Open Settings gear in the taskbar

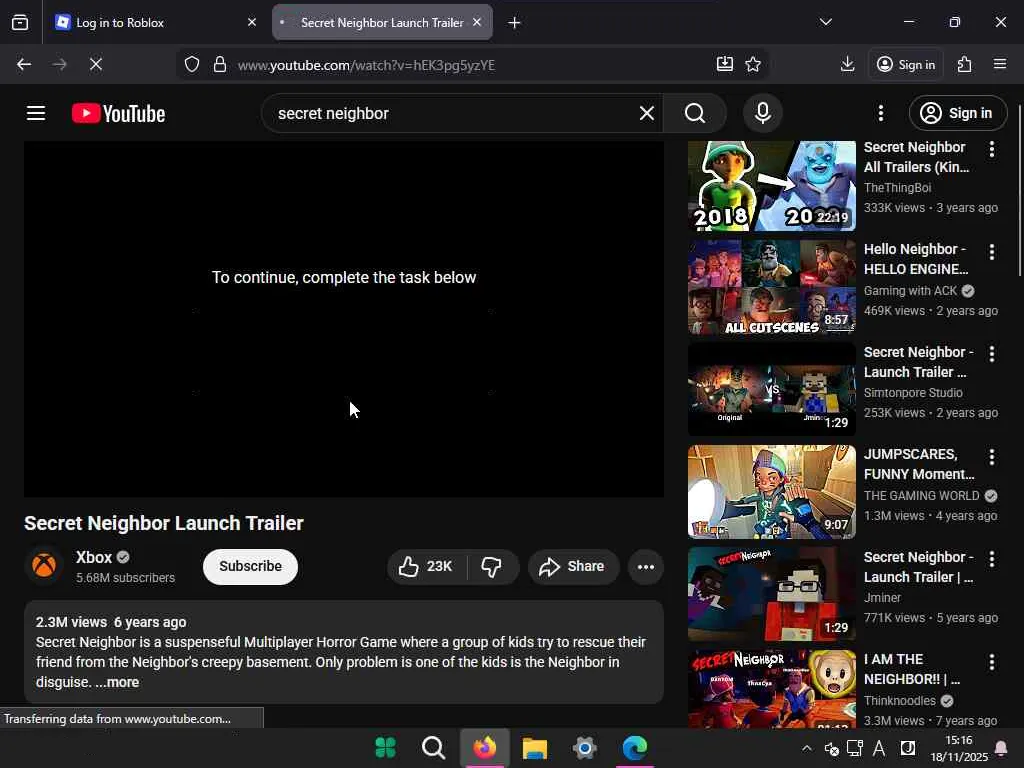coord(584,747)
